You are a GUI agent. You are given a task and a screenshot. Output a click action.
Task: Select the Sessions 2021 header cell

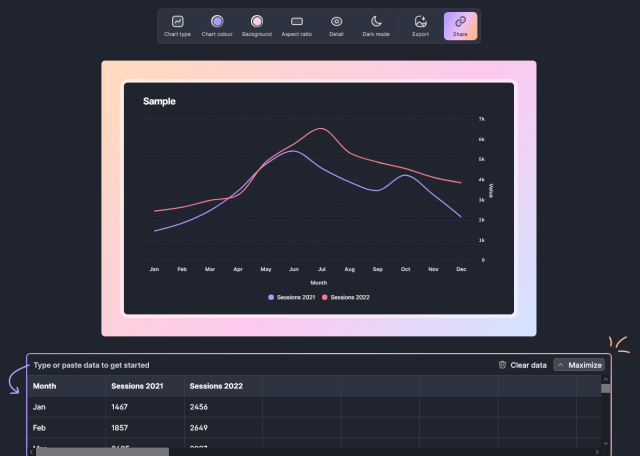[145, 386]
